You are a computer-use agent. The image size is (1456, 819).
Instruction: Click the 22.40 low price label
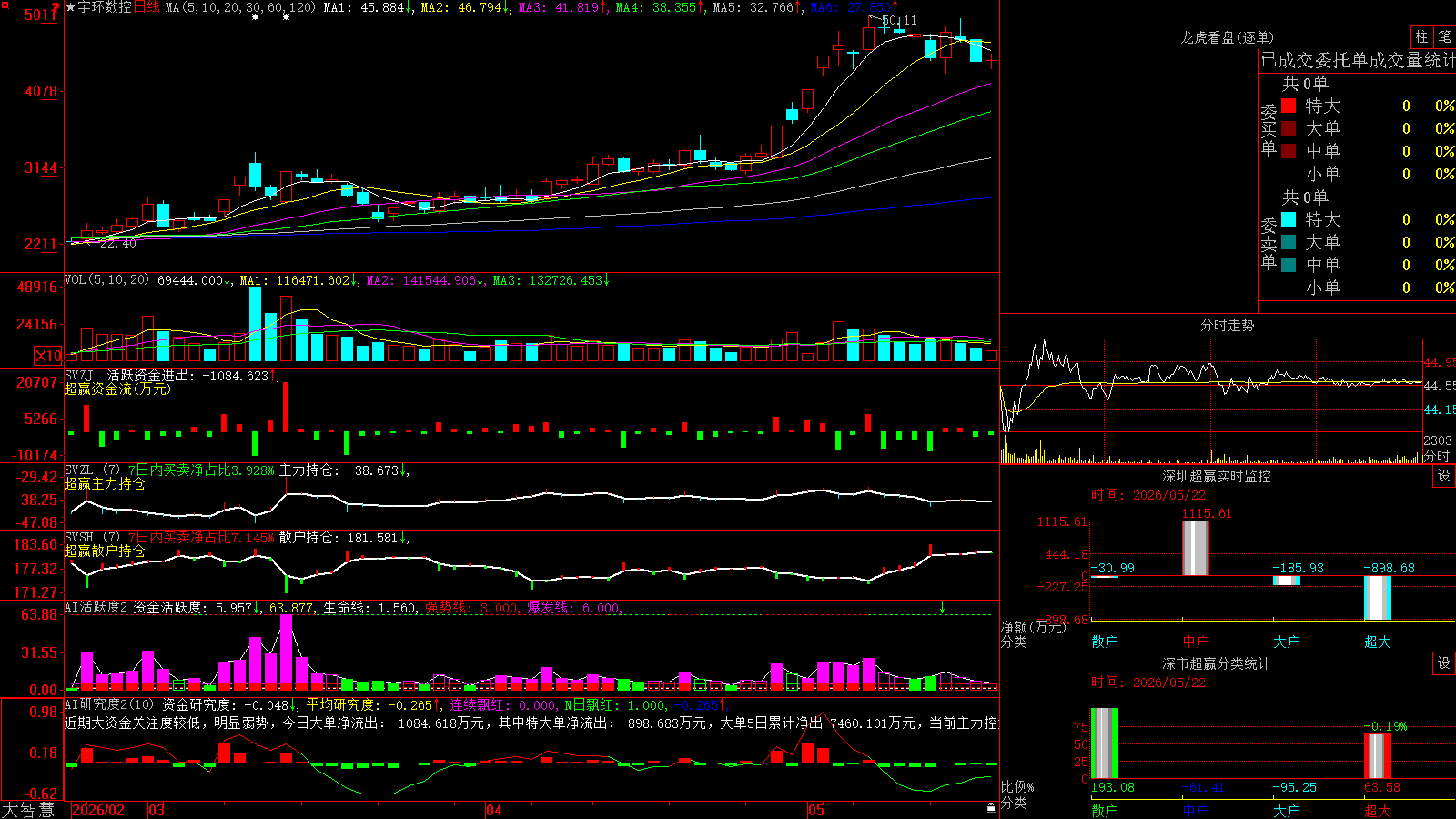pos(117,244)
